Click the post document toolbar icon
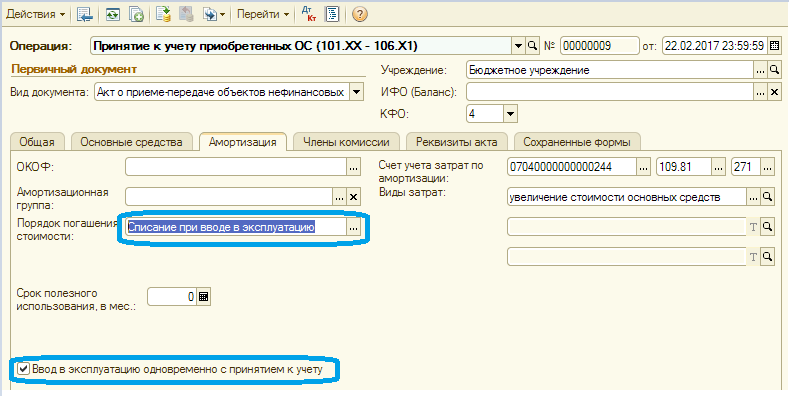The image size is (789, 396). 163,15
